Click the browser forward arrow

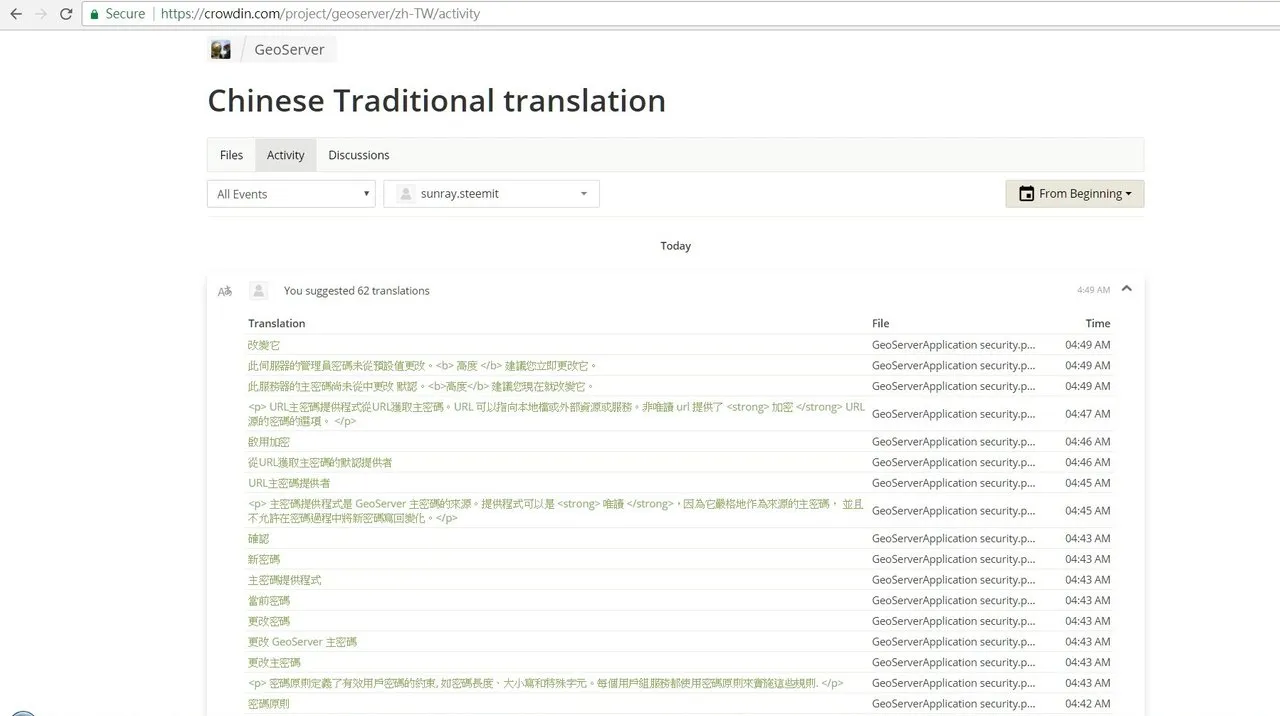41,14
